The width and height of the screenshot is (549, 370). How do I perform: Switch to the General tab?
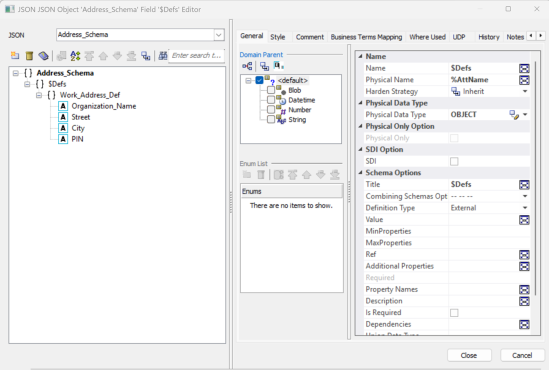point(251,36)
